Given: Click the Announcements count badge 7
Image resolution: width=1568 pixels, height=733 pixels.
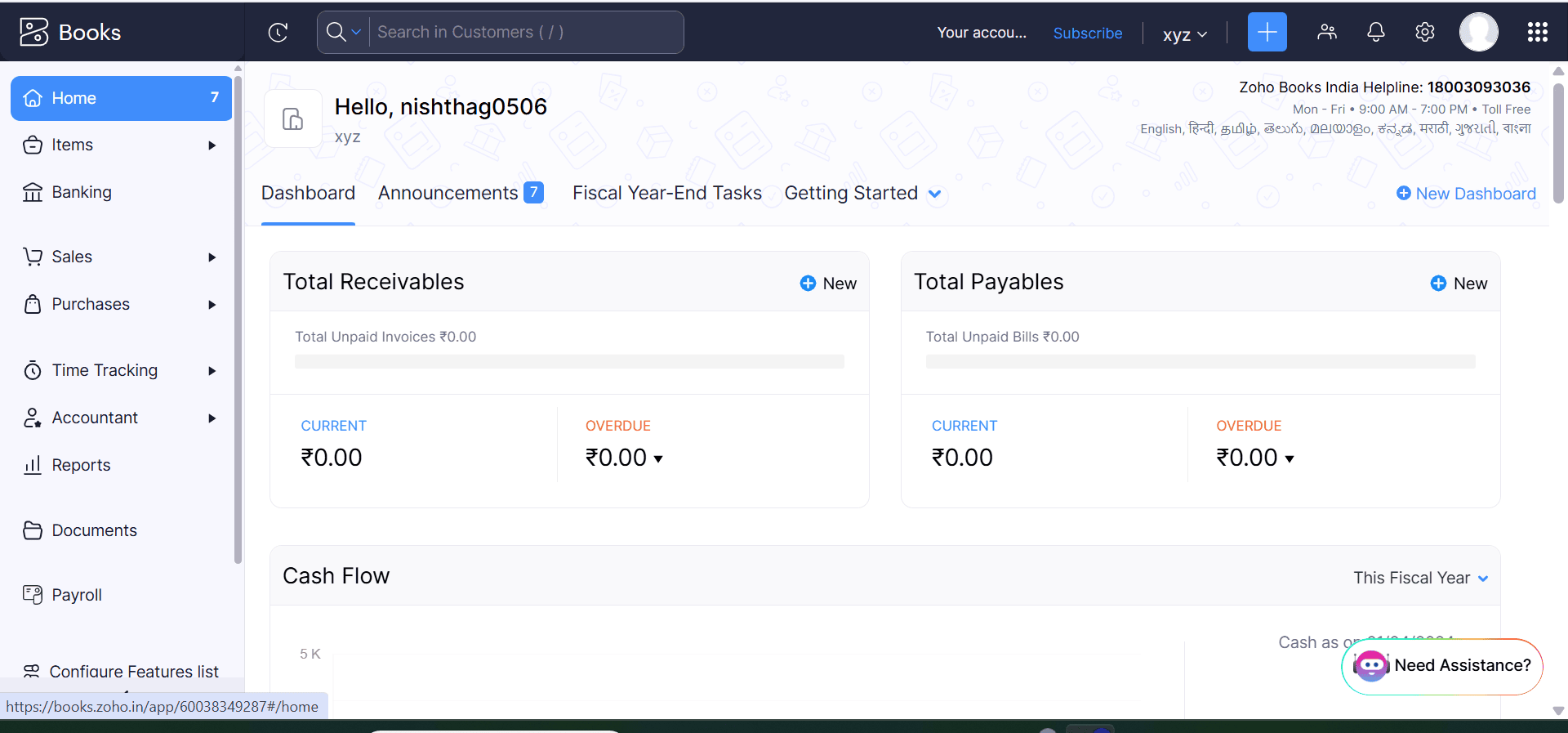Looking at the screenshot, I should [533, 192].
